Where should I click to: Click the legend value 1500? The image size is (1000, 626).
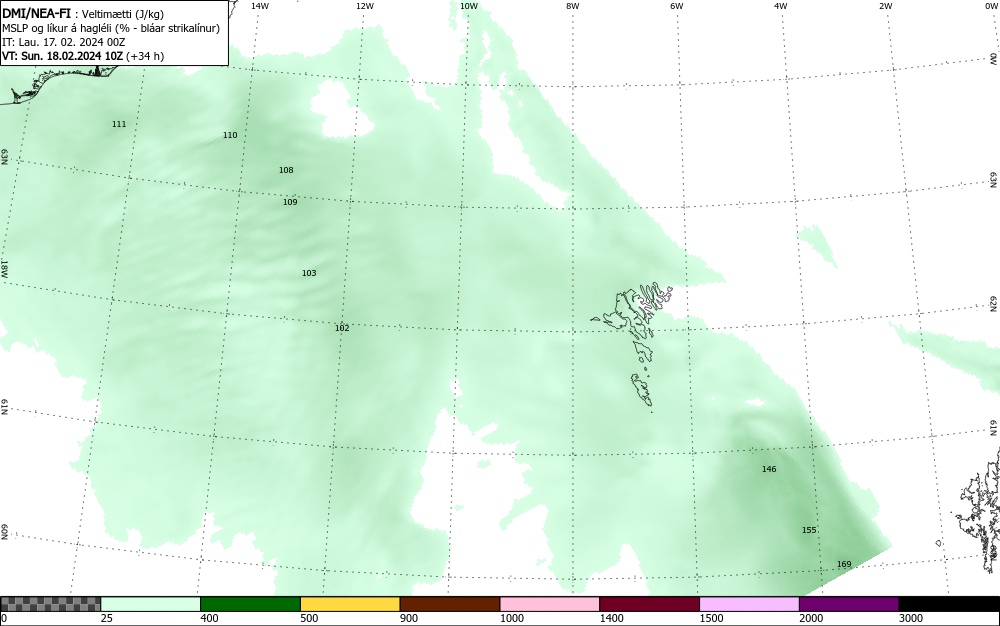711,618
